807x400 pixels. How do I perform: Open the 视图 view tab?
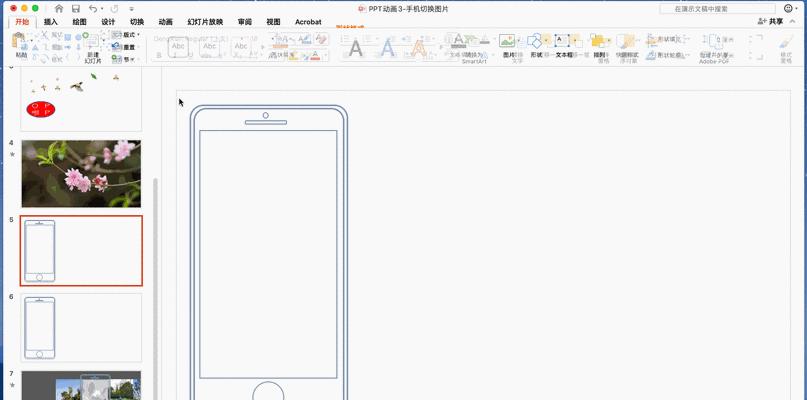273,22
